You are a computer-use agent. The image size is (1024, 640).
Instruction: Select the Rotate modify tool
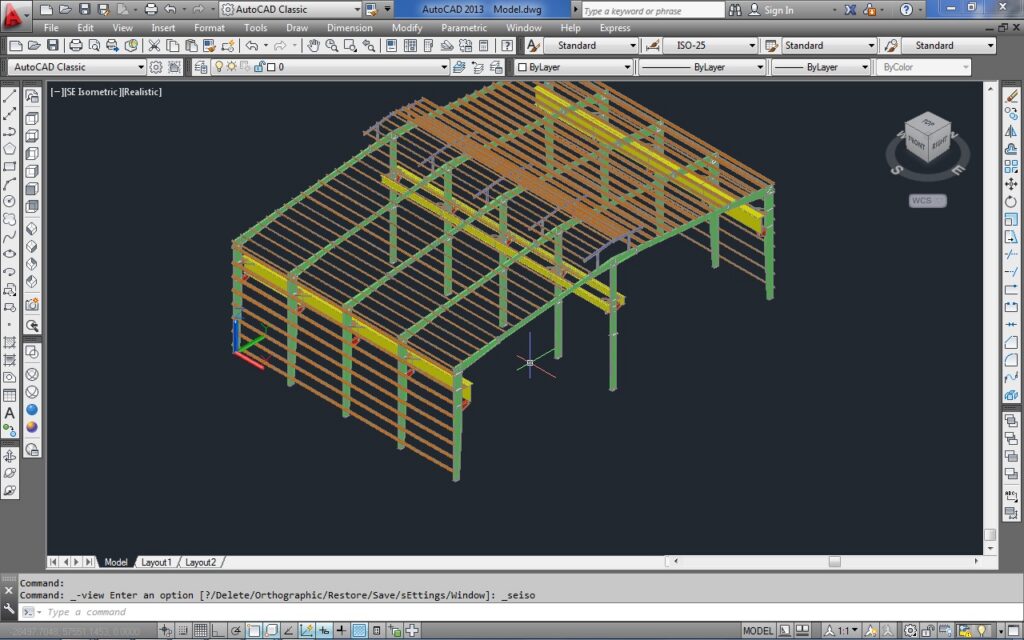1011,202
